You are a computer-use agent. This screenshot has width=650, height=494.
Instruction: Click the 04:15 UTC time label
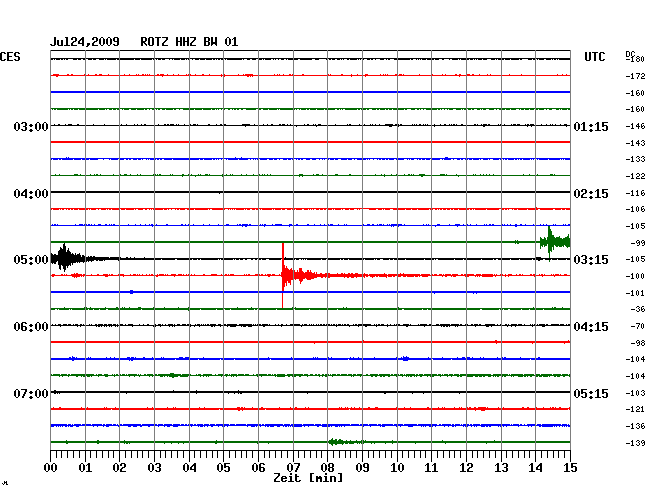pos(591,327)
